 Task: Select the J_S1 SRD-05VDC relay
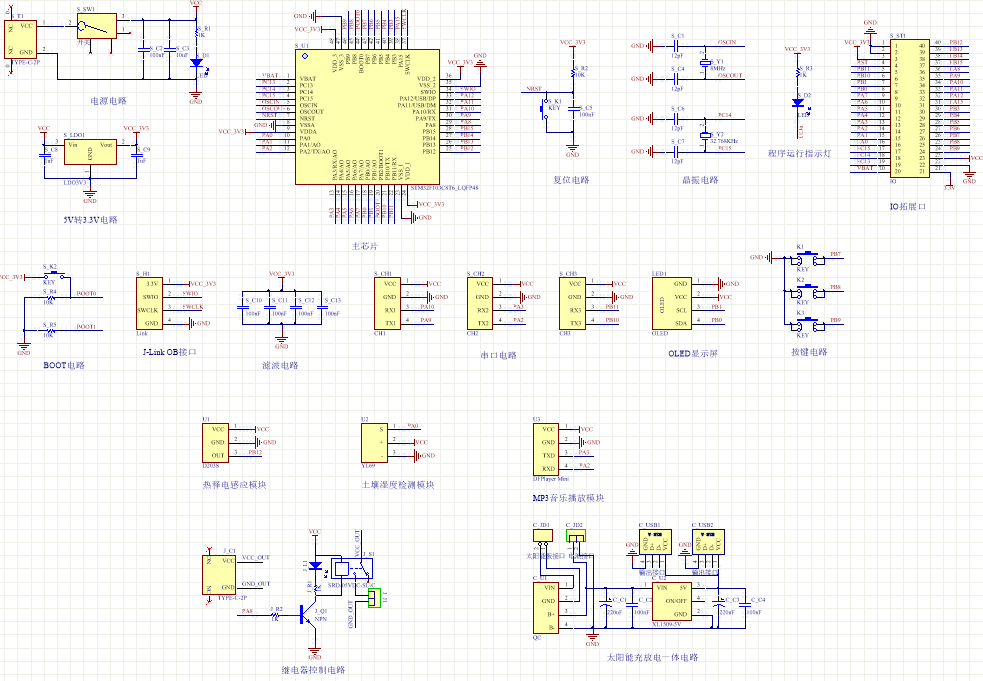[x=351, y=569]
